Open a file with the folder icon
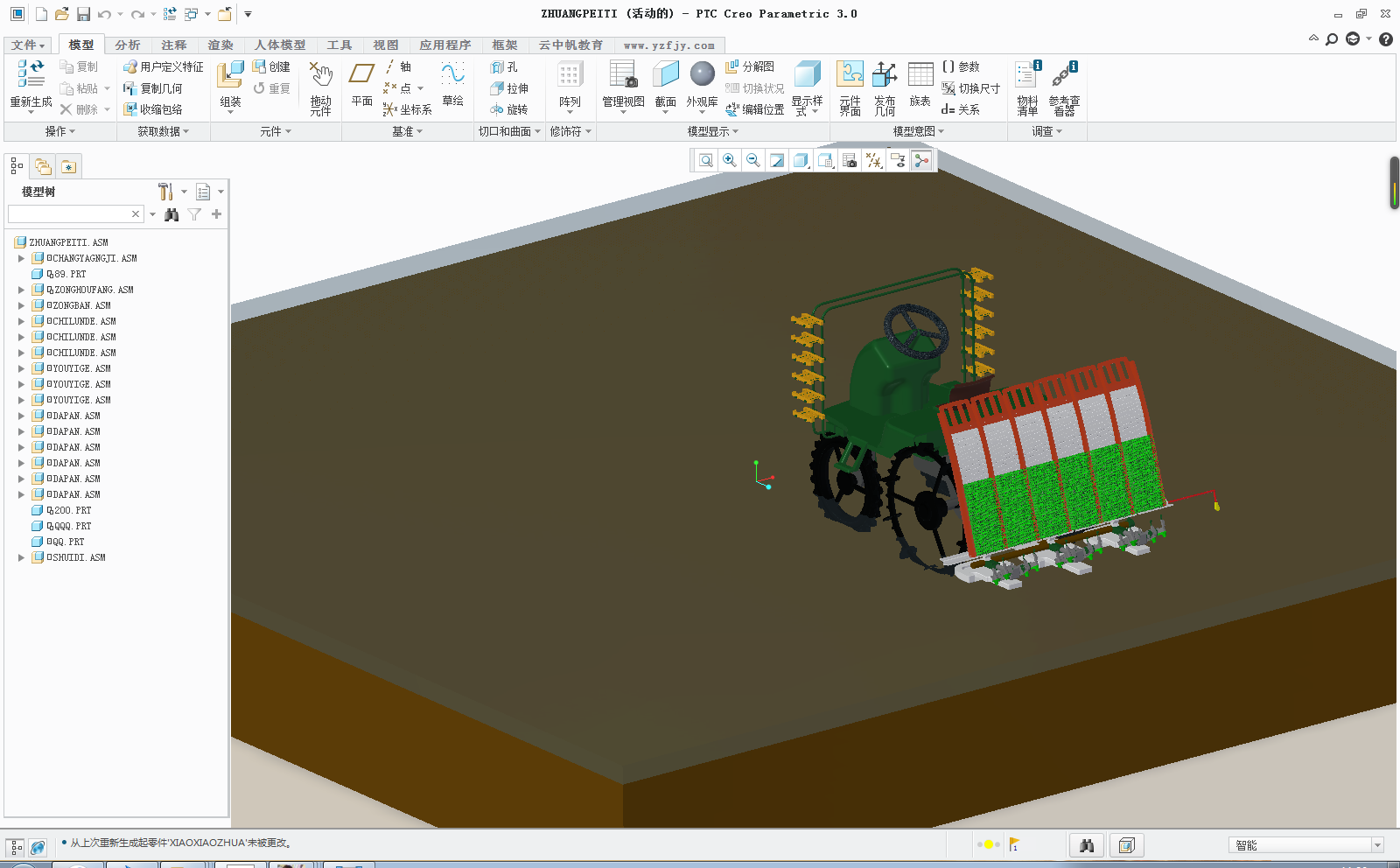This screenshot has width=1400, height=868. [x=61, y=14]
